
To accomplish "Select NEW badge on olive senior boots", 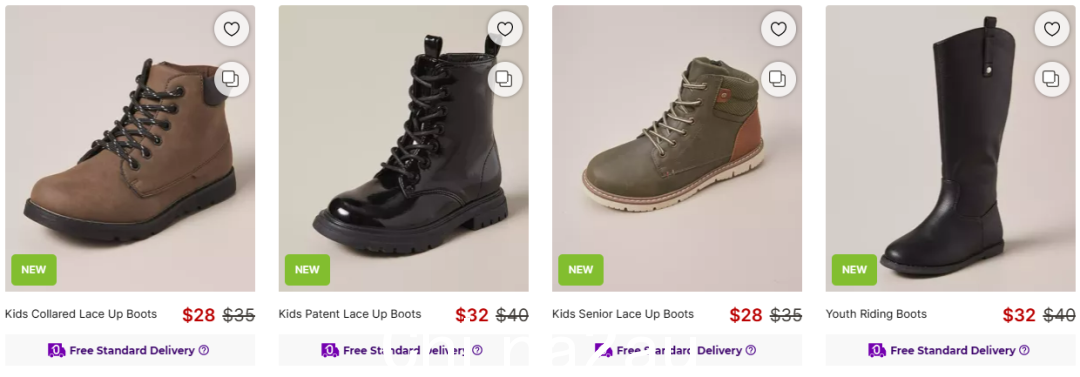I will point(581,269).
